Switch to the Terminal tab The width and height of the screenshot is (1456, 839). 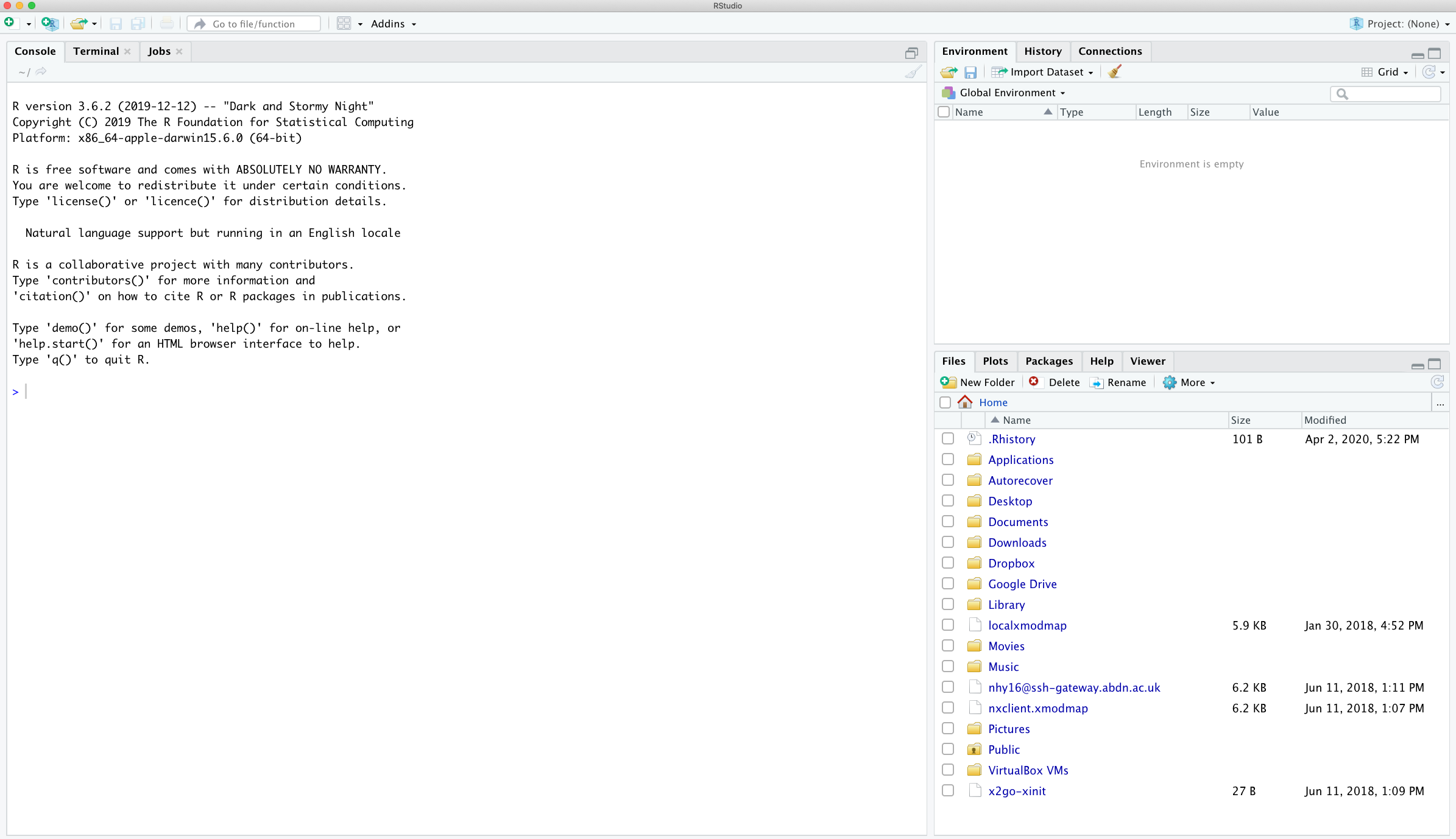(x=96, y=51)
